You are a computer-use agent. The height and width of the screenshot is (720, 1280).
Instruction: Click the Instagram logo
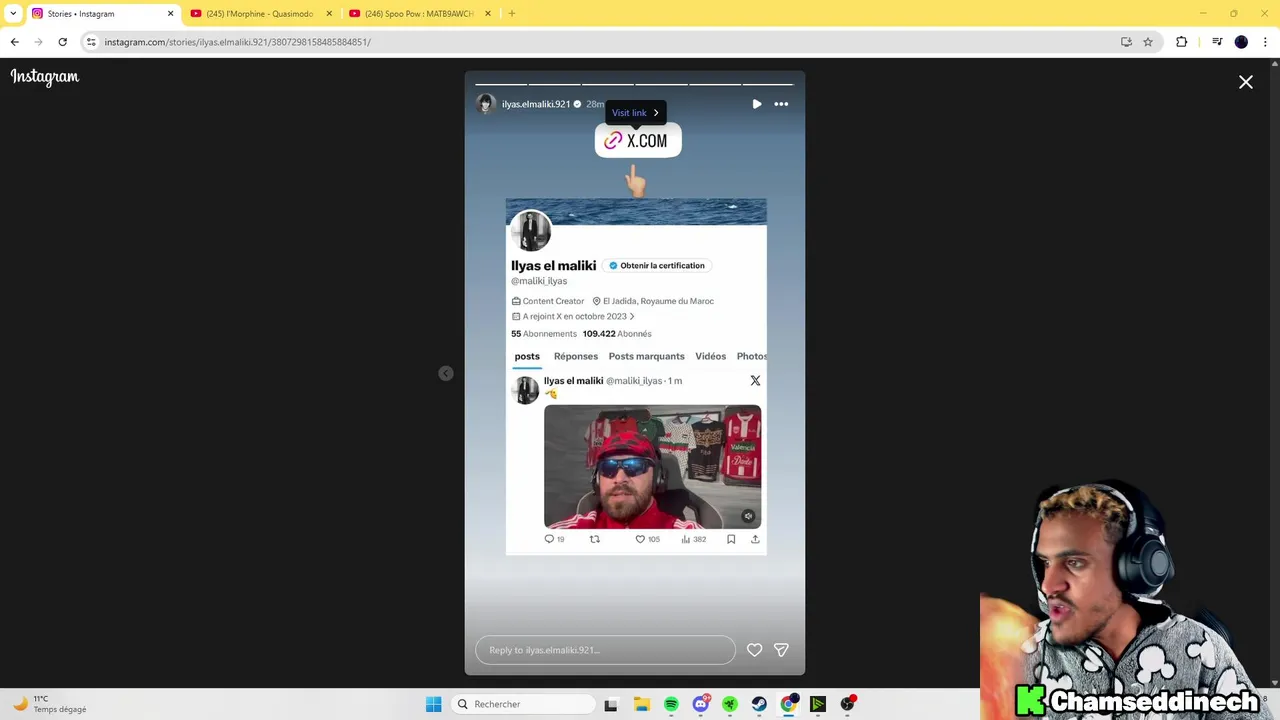pos(45,77)
